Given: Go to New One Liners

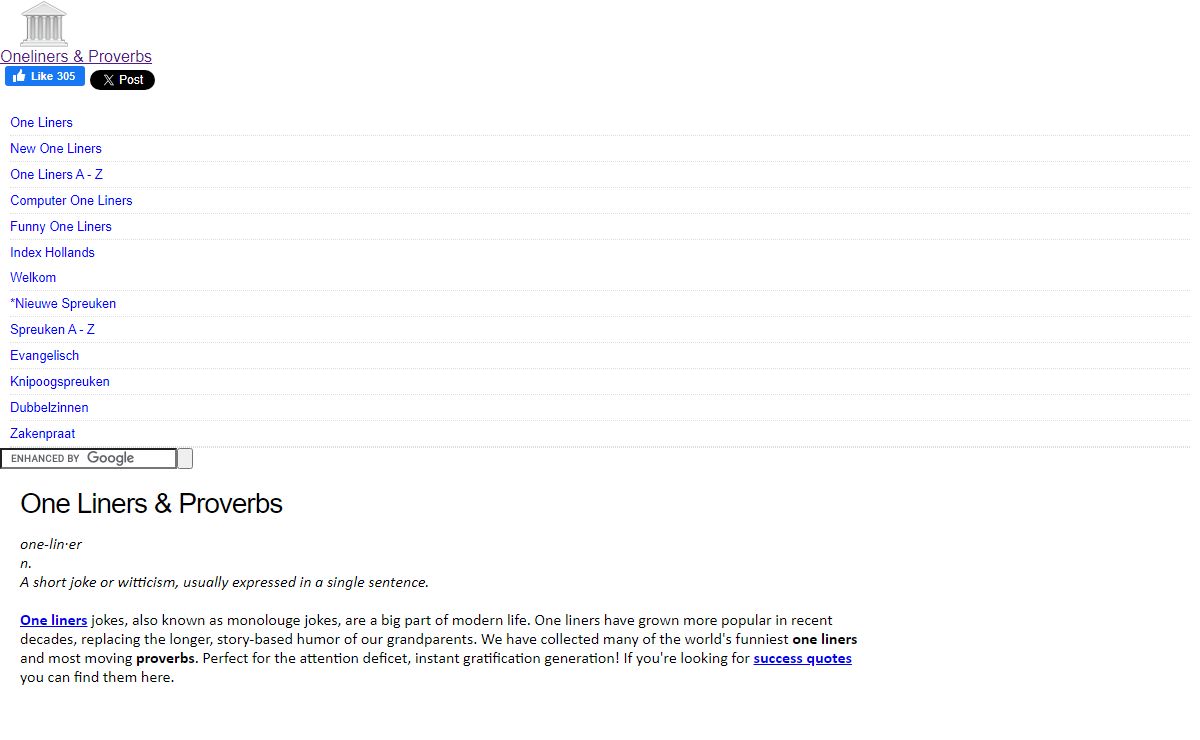Looking at the screenshot, I should click(56, 148).
